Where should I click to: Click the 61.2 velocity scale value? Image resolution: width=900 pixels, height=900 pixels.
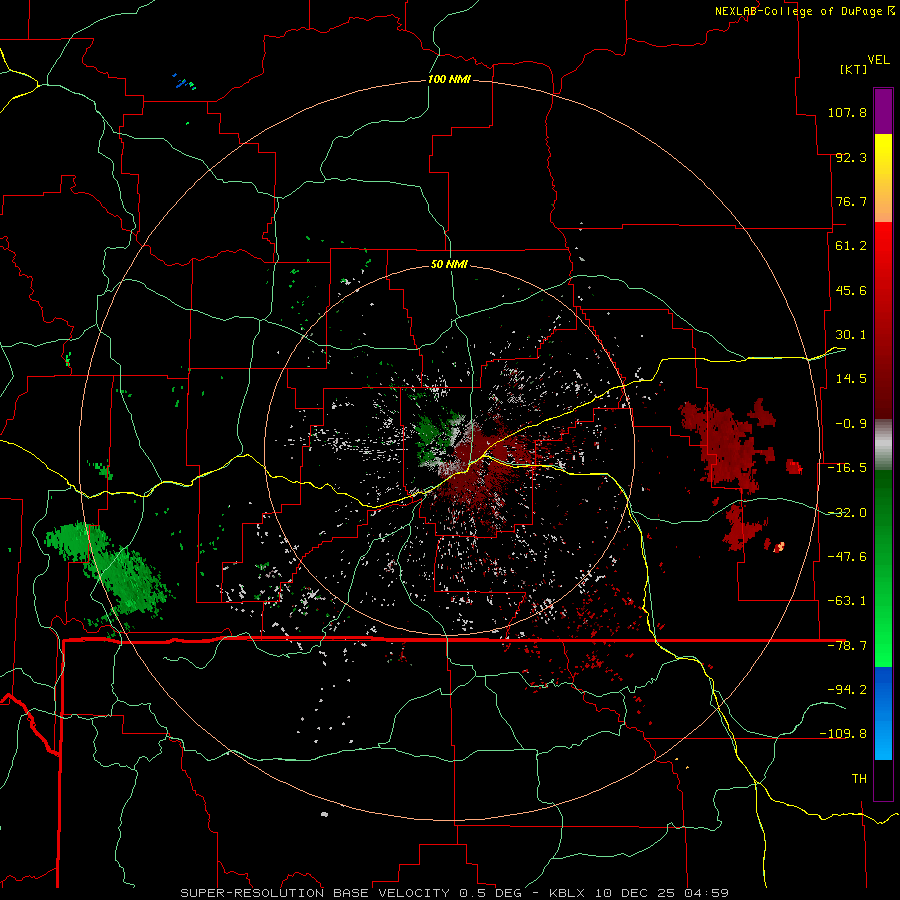click(851, 246)
